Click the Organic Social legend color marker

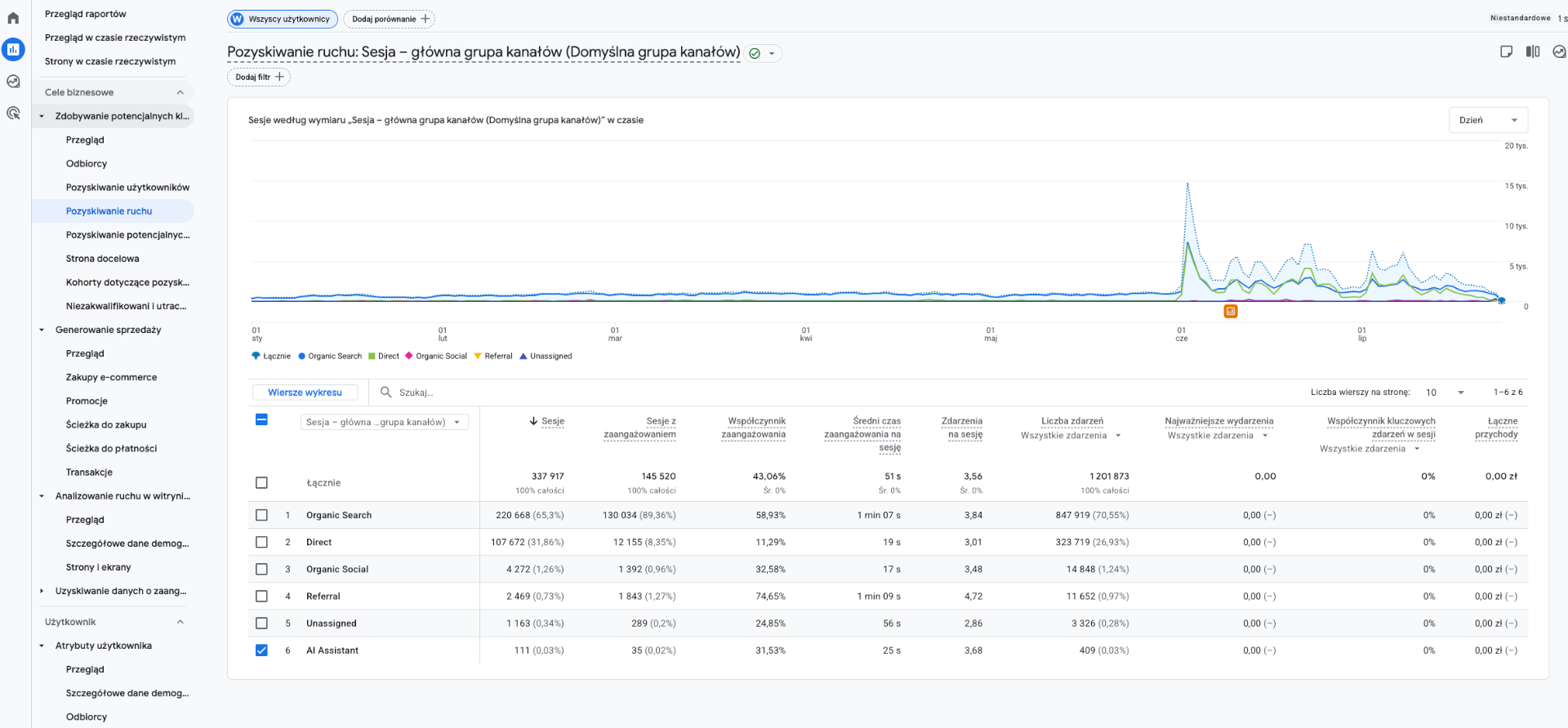(x=409, y=356)
